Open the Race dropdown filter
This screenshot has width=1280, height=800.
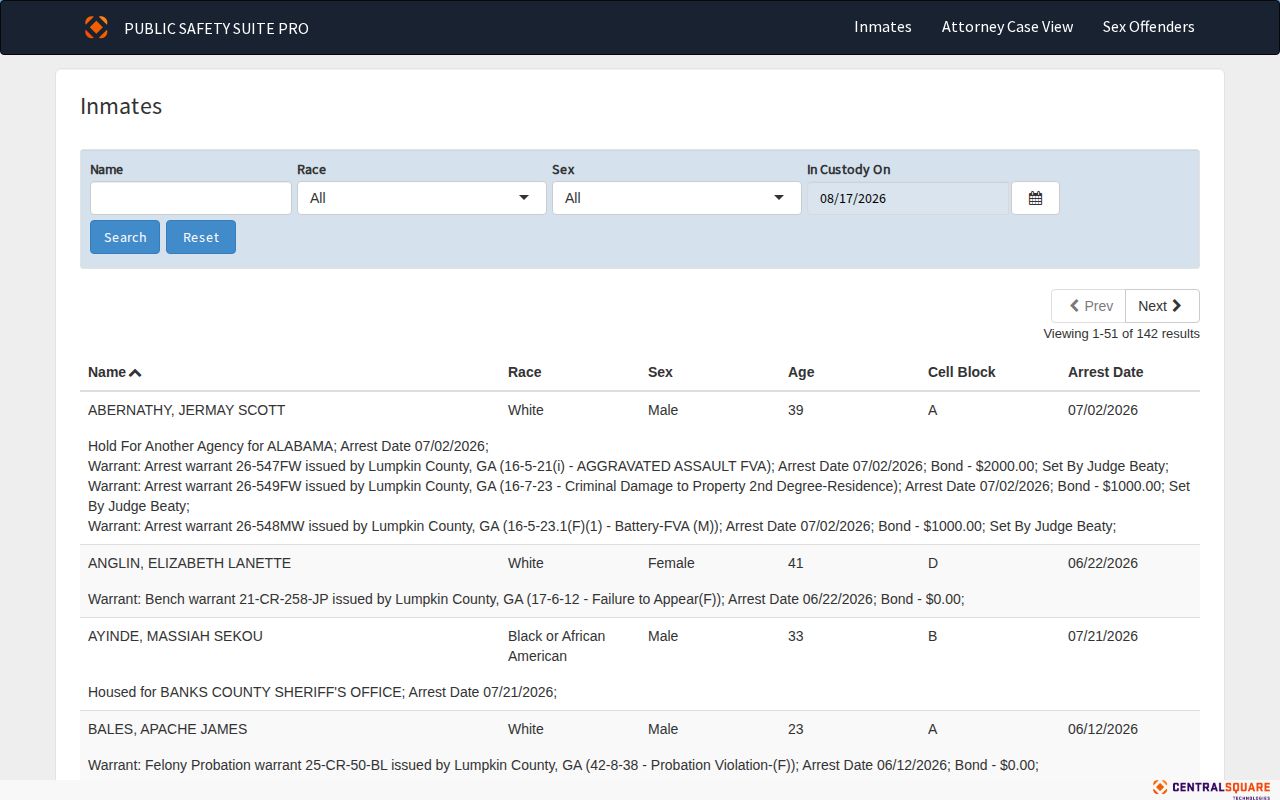point(421,198)
